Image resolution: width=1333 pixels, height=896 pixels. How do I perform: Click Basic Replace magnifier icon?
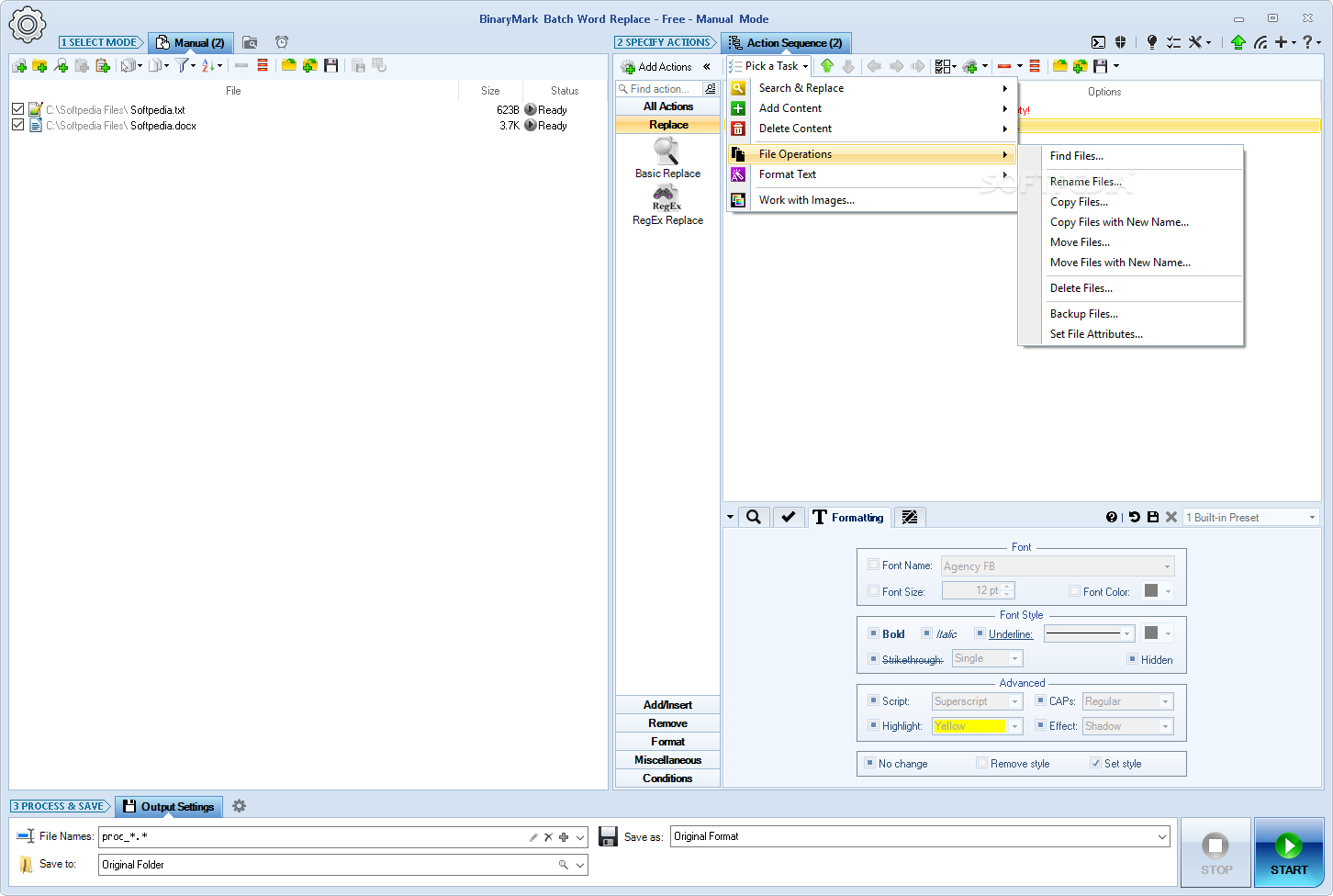[x=666, y=150]
